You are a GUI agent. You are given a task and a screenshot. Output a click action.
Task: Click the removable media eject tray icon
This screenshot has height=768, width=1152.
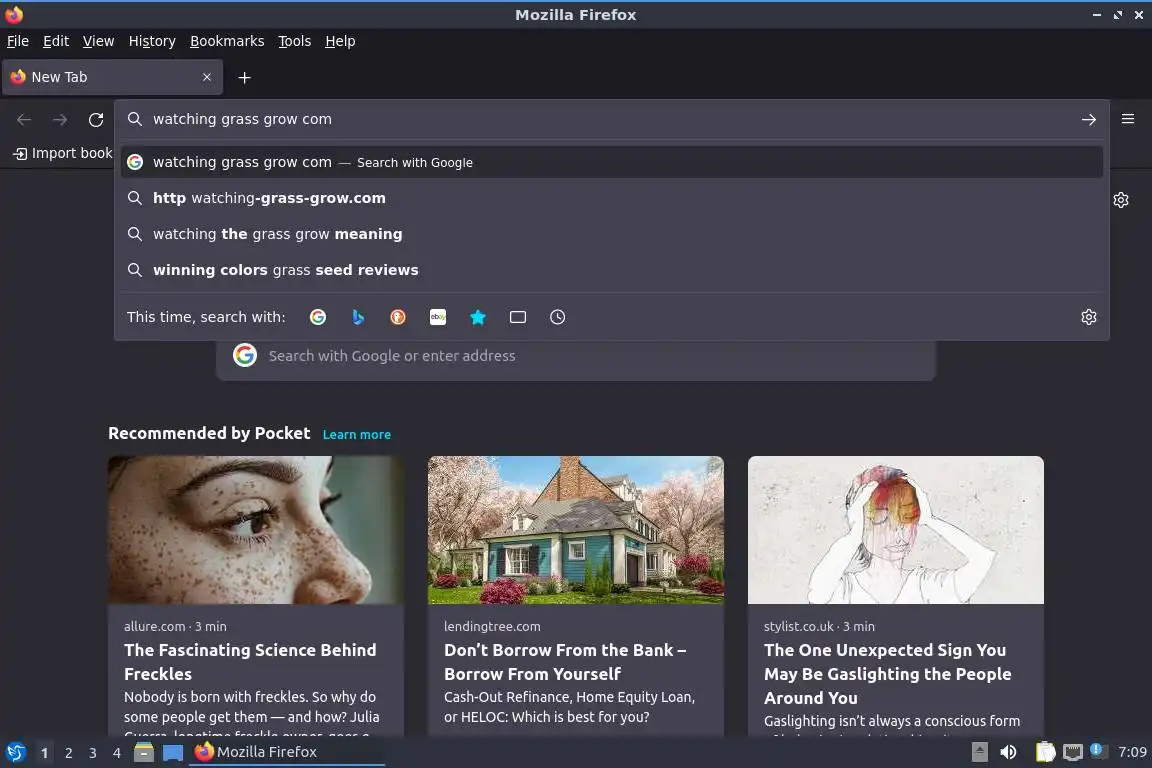click(979, 752)
